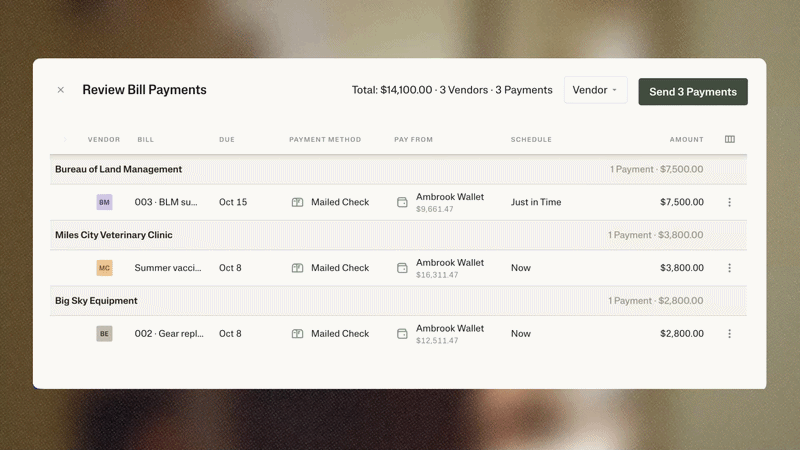Image resolution: width=800 pixels, height=450 pixels.
Task: Toggle the expand-all chevron in the table header
Action: [x=65, y=139]
